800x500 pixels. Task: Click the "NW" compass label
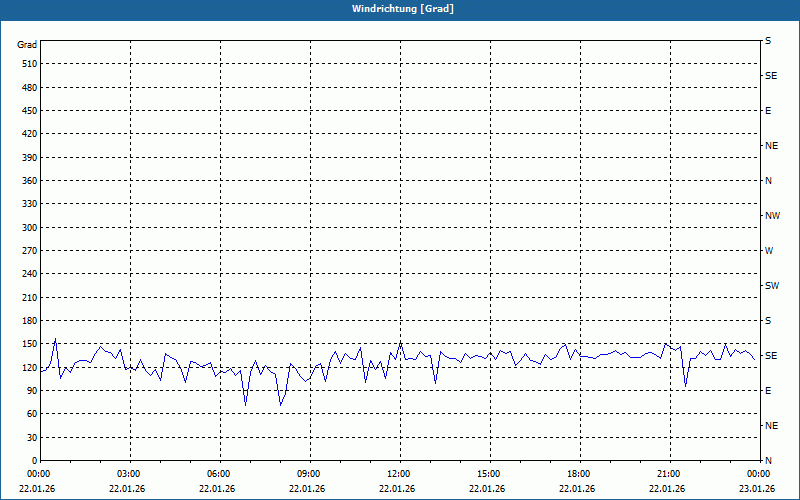pyautogui.click(x=772, y=216)
